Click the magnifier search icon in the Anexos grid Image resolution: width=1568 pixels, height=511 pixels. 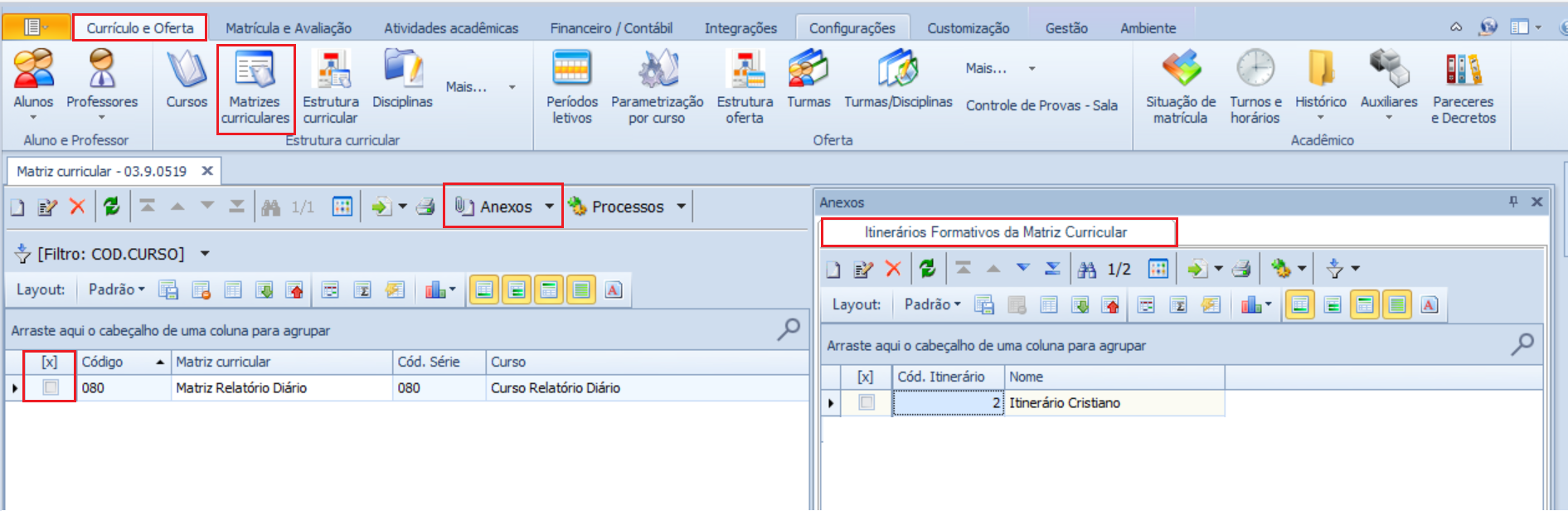pyautogui.click(x=1522, y=344)
